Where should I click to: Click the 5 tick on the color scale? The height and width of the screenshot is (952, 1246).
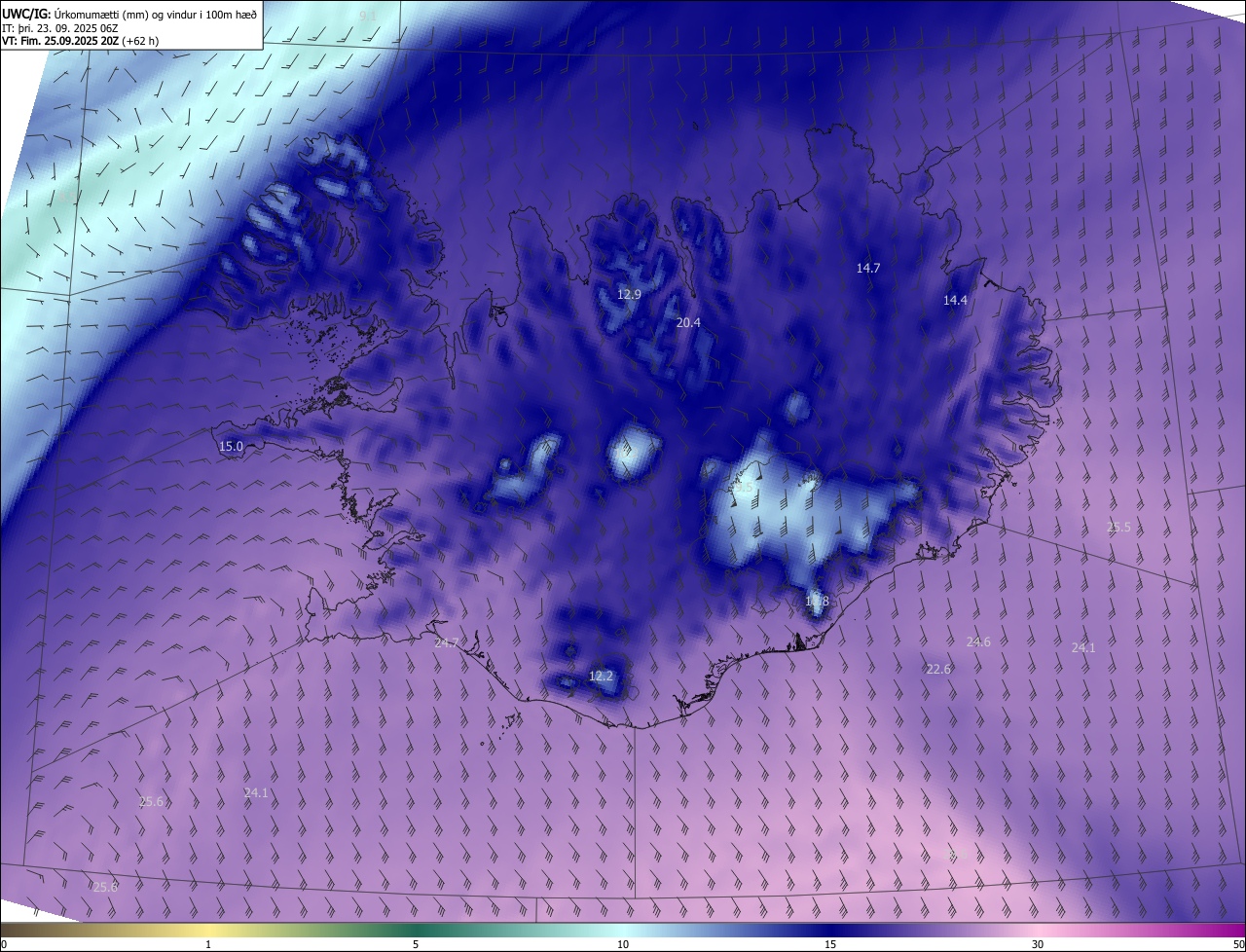coord(416,944)
